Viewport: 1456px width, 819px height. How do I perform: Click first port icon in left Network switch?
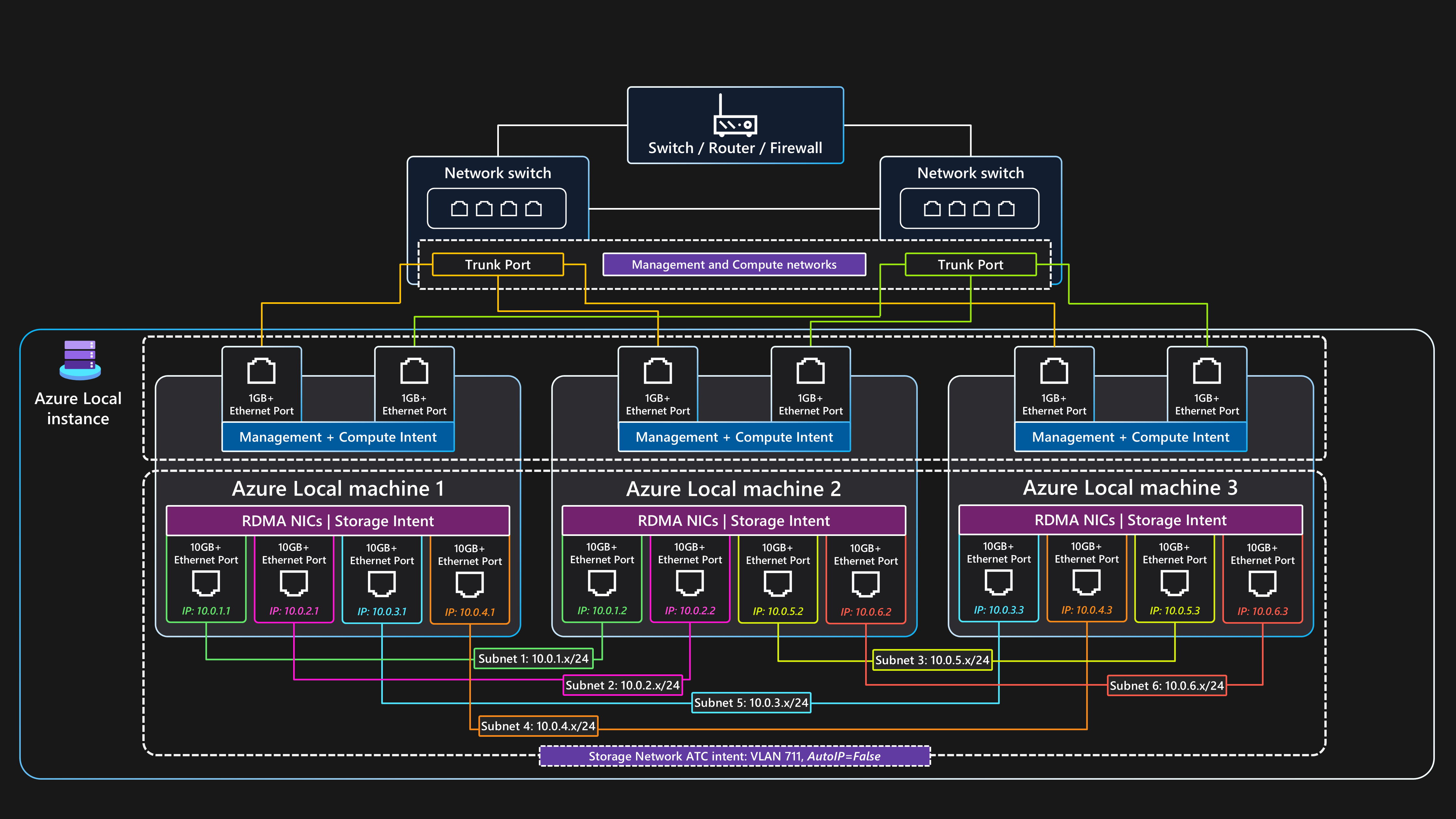pos(460,209)
